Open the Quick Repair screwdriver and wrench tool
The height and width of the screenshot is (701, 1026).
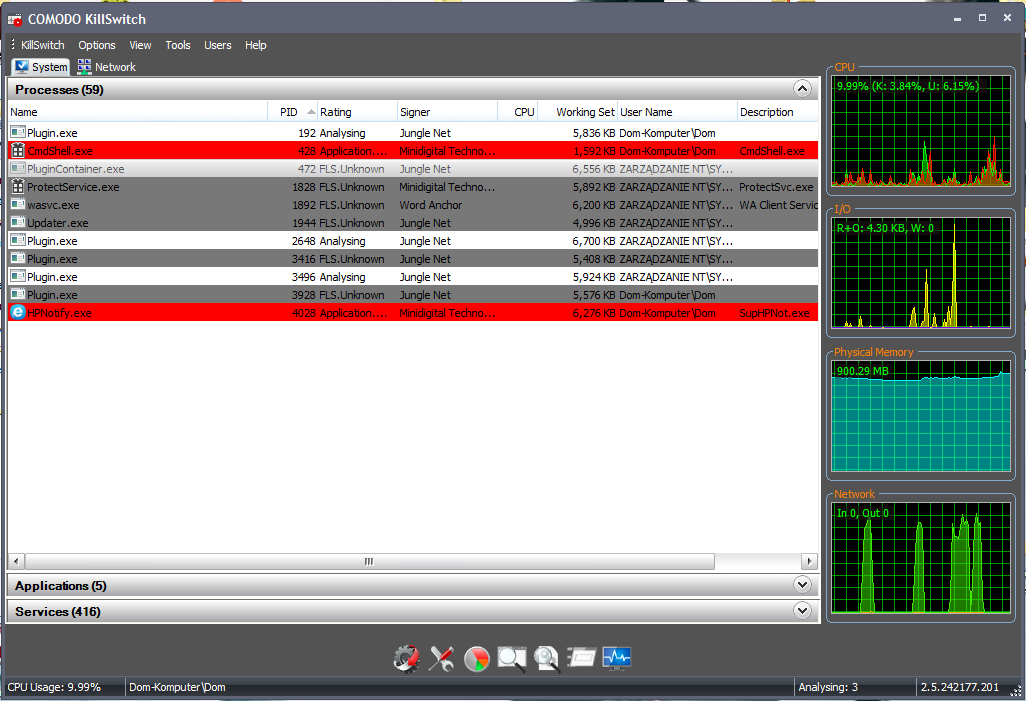[442, 658]
